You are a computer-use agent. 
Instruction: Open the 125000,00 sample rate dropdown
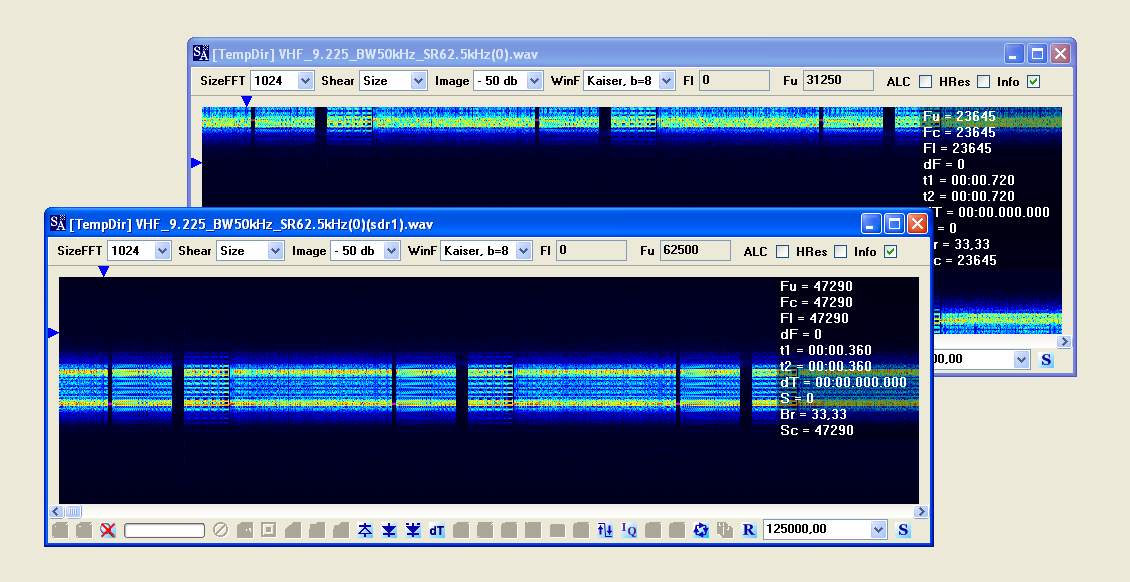point(878,529)
